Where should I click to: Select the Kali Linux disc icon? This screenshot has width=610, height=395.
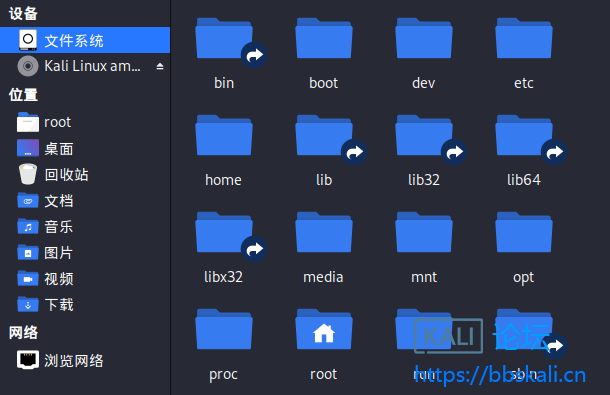coord(28,66)
